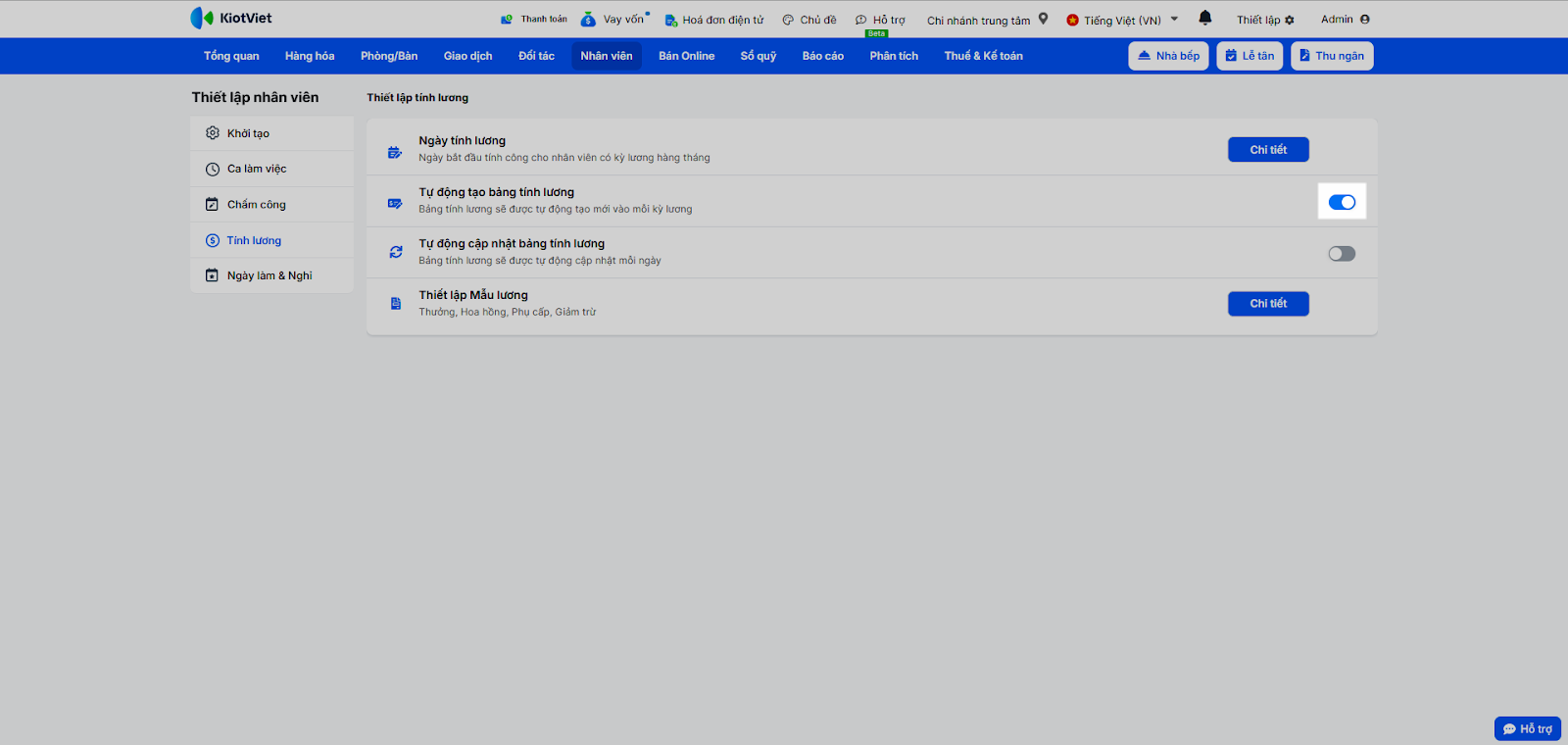Click the Vietnam flag language icon
Image resolution: width=1568 pixels, height=745 pixels.
(x=1072, y=20)
